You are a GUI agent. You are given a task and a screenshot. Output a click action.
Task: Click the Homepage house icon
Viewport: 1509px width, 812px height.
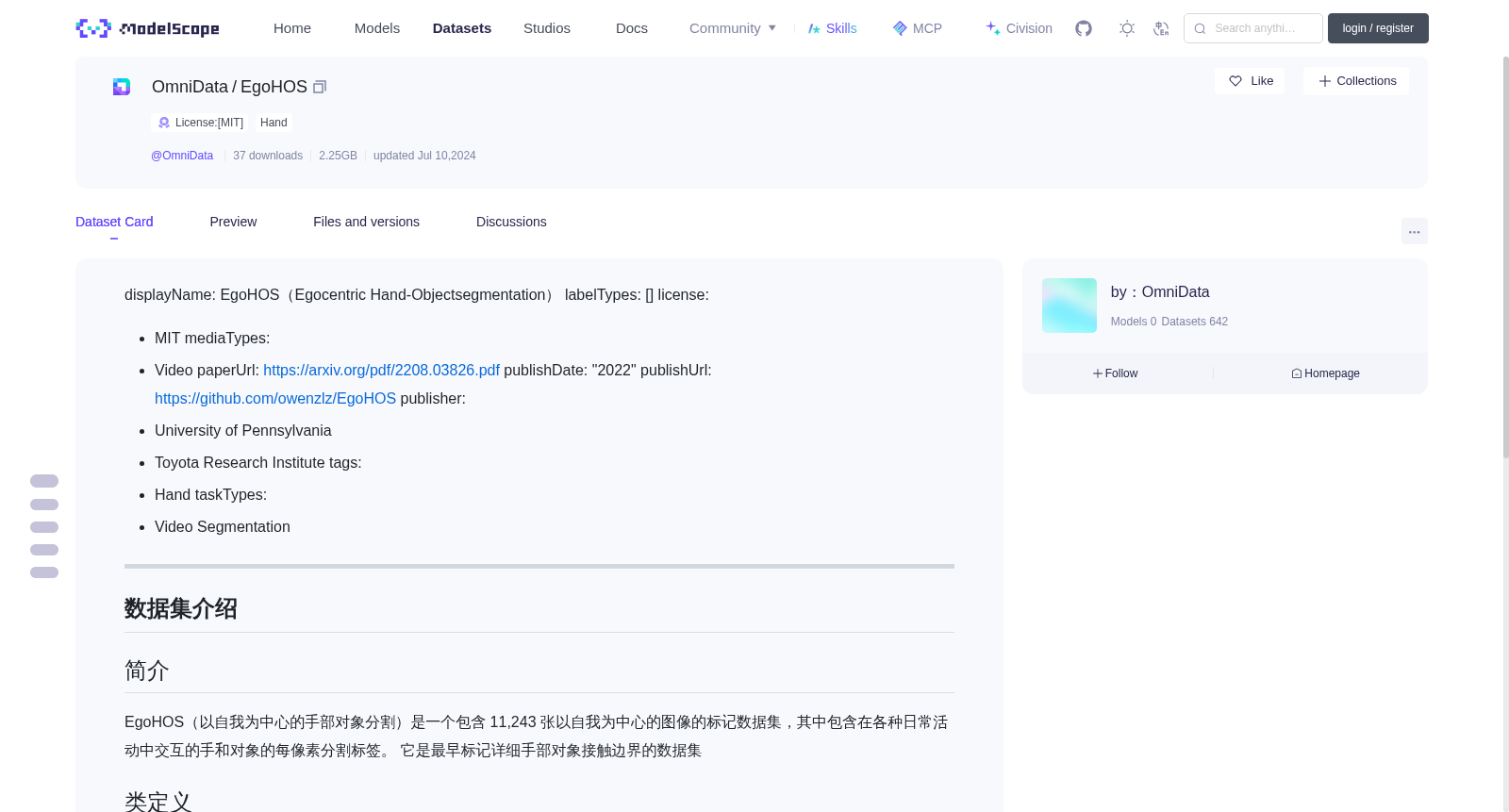1297,373
